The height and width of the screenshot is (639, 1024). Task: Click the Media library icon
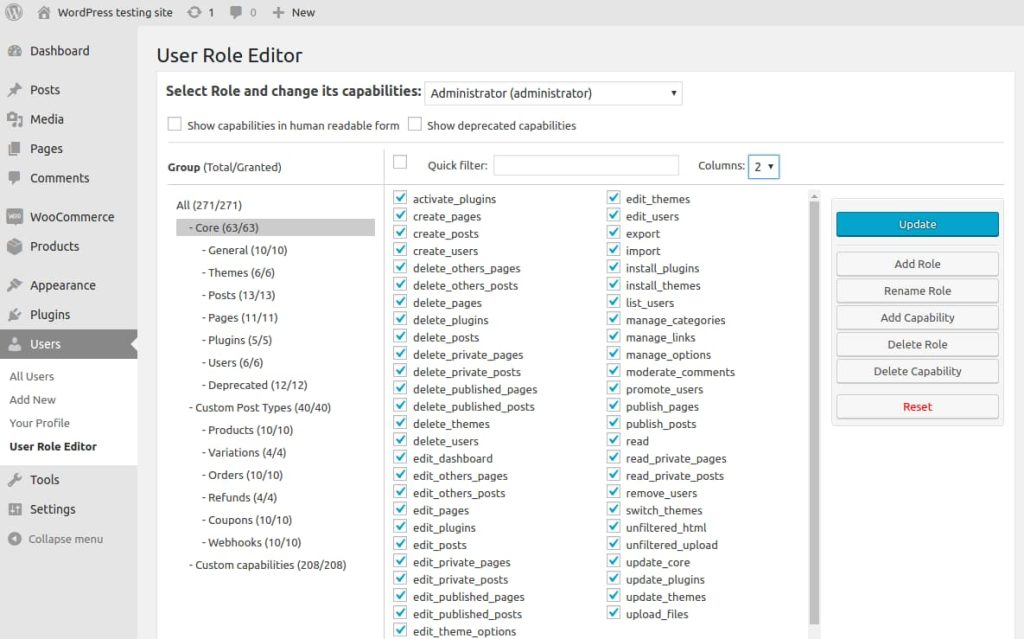pyautogui.click(x=14, y=119)
